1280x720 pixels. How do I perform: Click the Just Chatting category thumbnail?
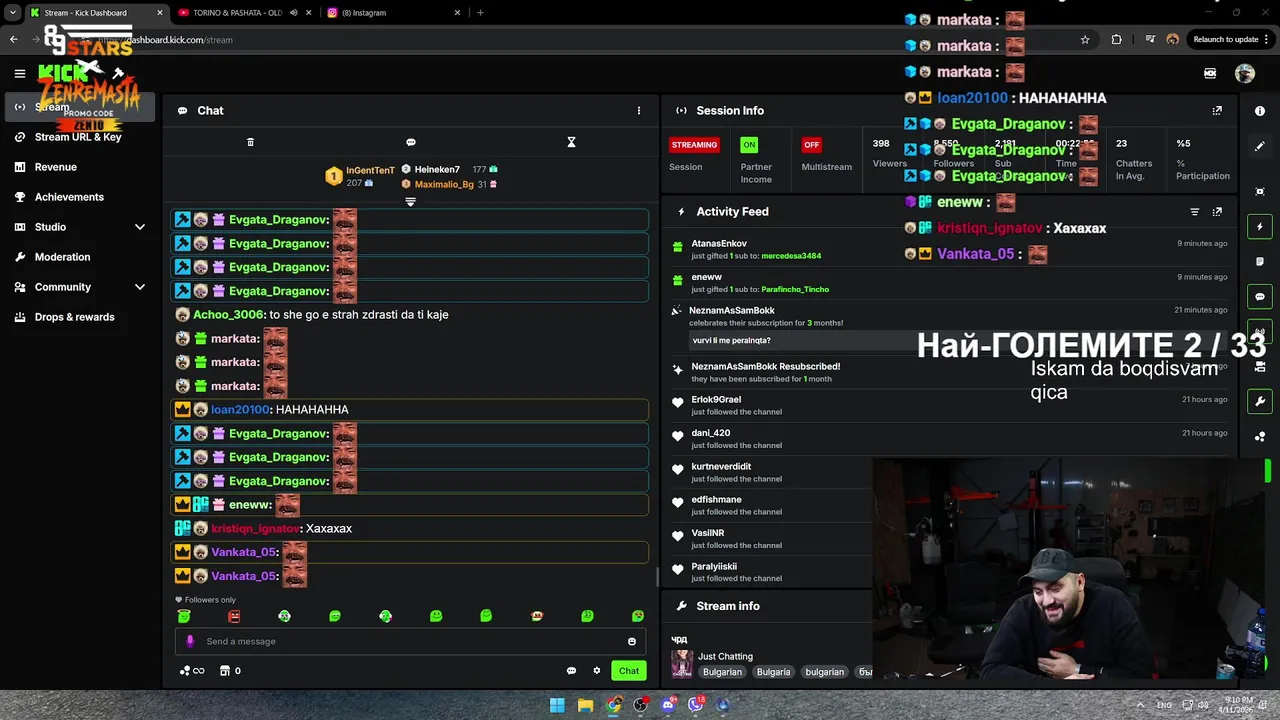point(682,664)
